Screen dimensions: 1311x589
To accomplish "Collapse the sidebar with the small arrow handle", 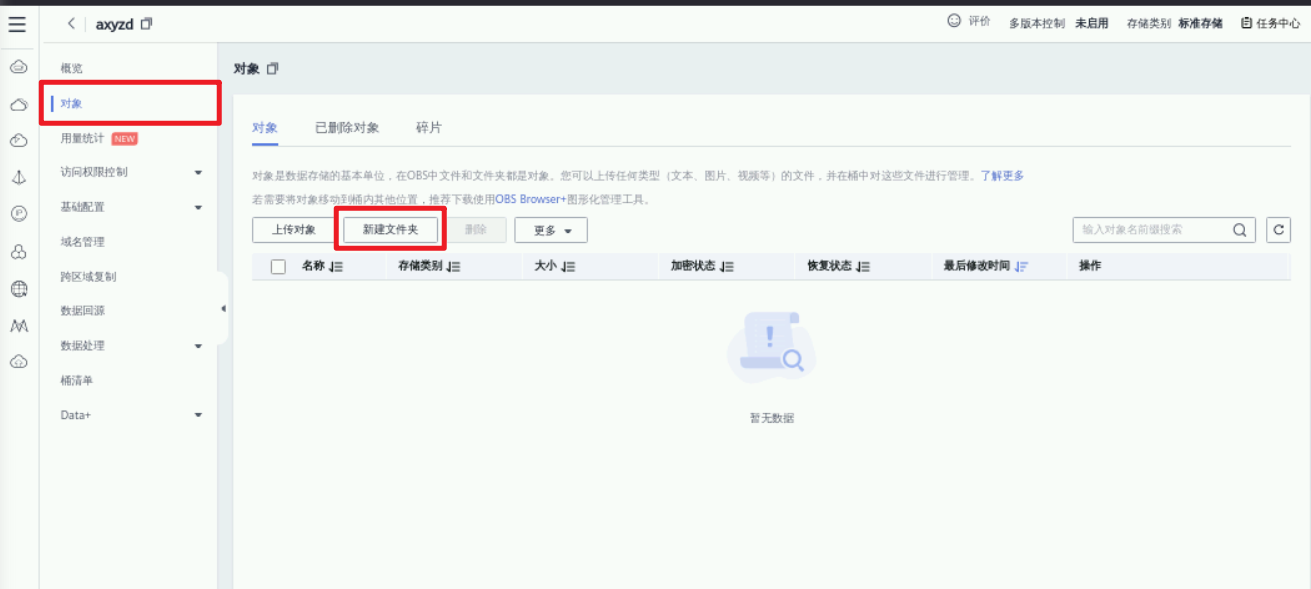I will tap(223, 309).
